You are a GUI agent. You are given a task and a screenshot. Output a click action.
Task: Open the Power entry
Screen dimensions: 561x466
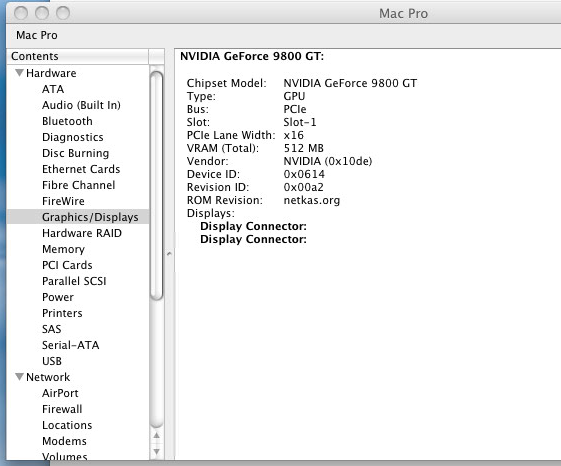(x=58, y=297)
